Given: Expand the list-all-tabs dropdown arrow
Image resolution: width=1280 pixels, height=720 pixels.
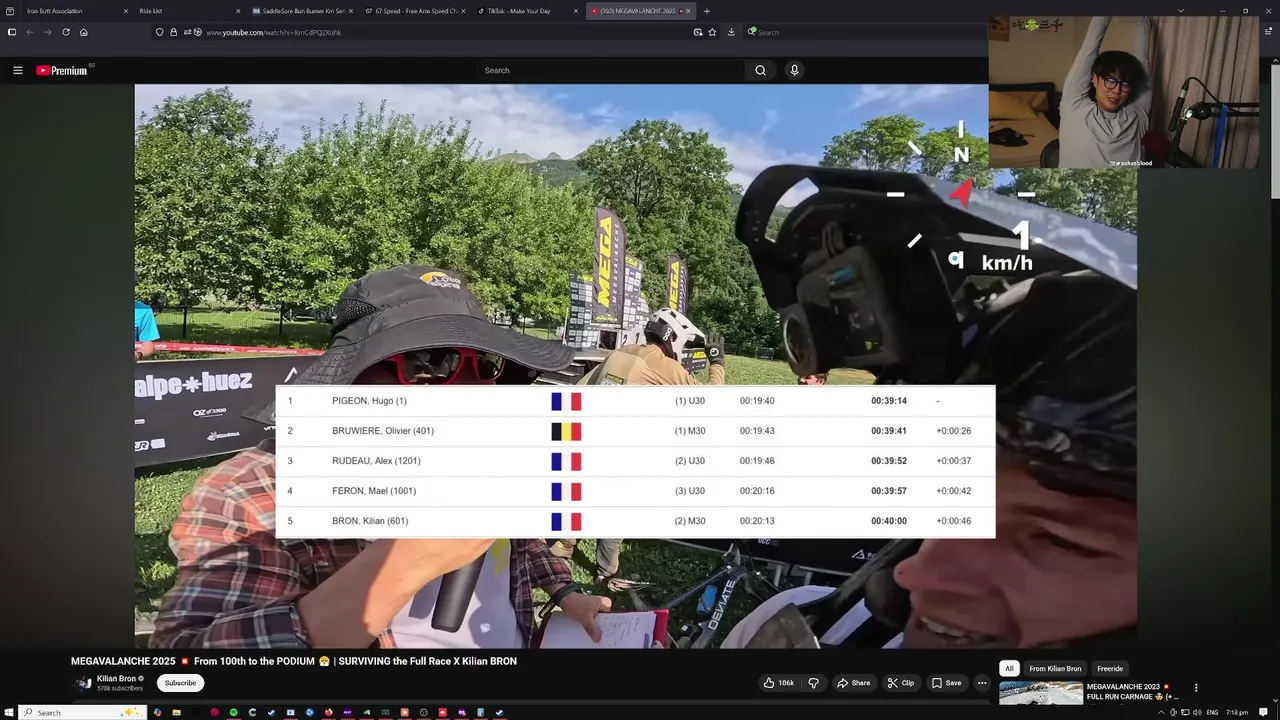Looking at the screenshot, I should (x=1181, y=11).
